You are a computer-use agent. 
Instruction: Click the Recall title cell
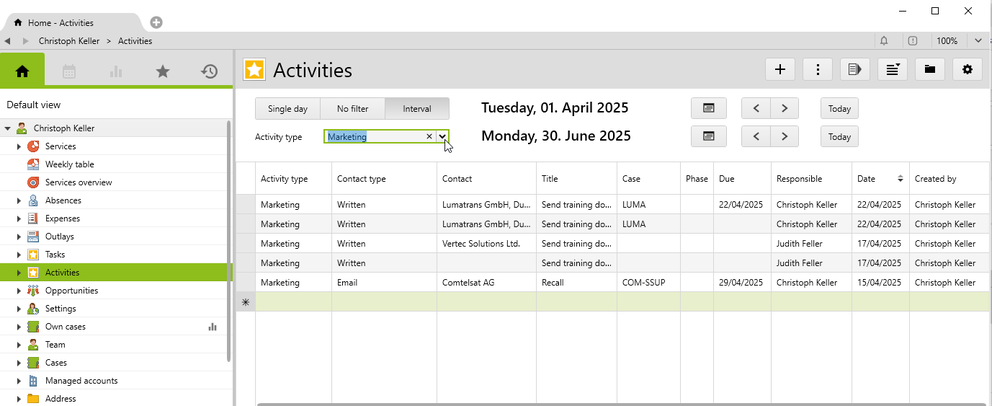point(577,283)
